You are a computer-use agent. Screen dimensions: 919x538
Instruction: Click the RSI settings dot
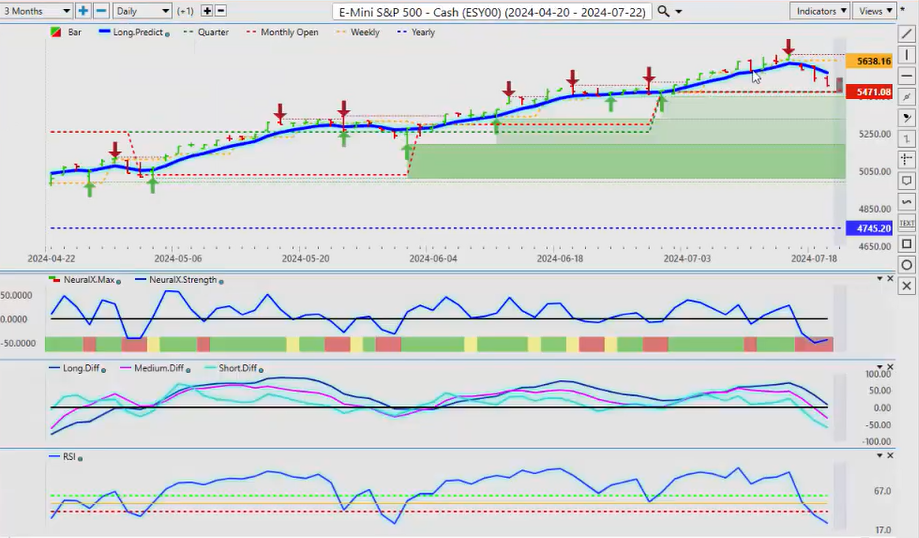pyautogui.click(x=80, y=458)
